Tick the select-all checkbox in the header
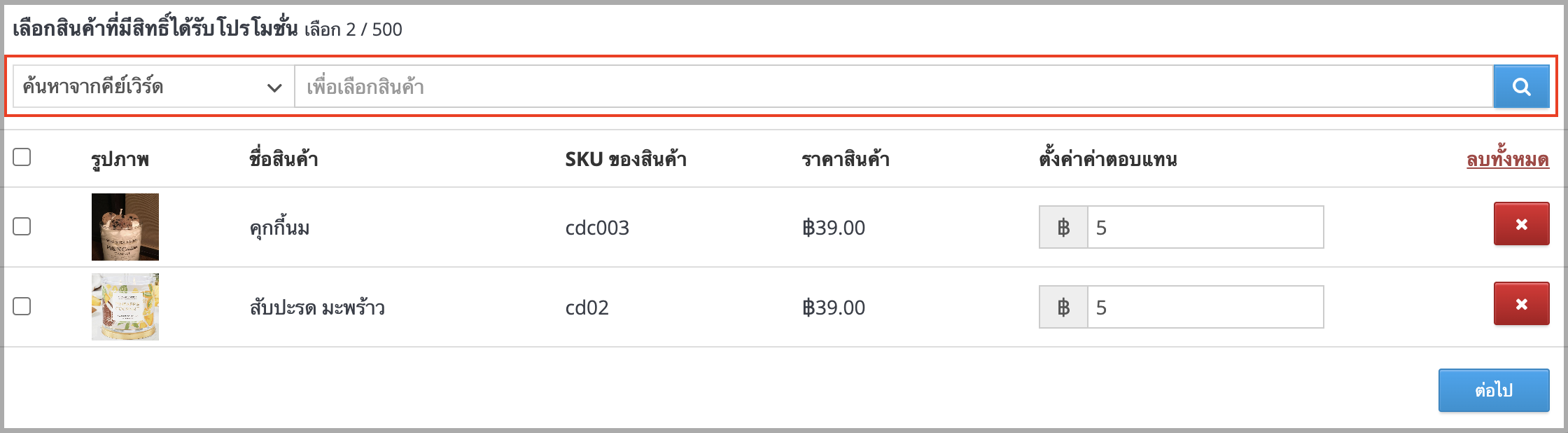 pos(22,157)
